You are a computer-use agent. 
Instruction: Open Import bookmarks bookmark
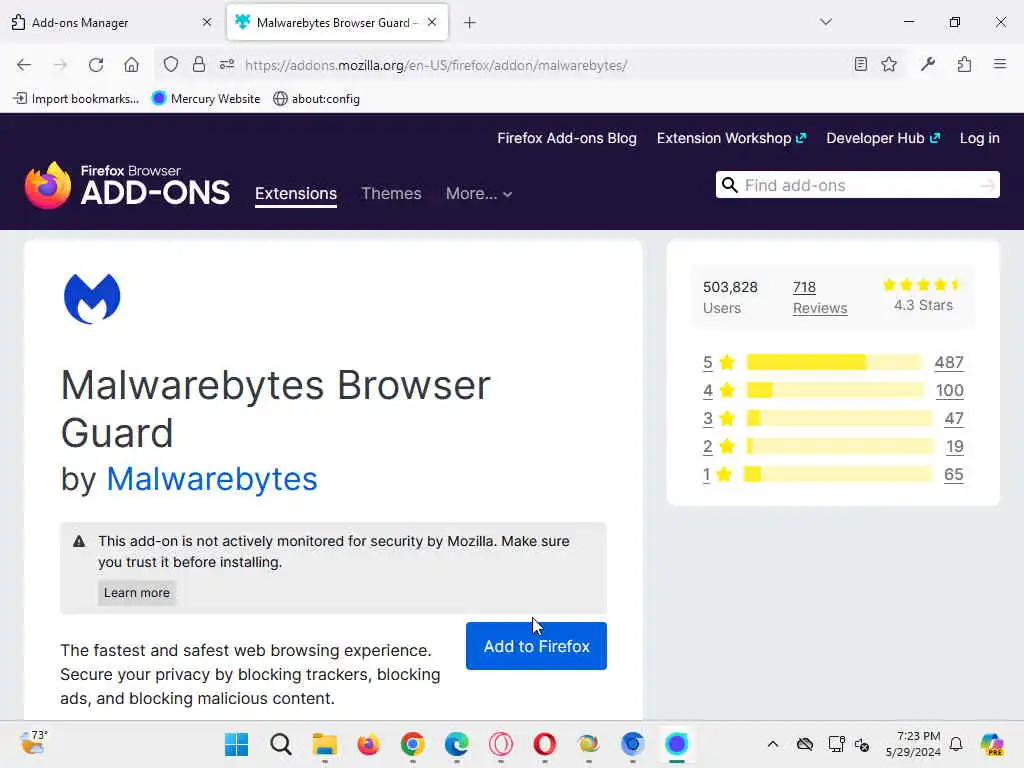tap(76, 99)
